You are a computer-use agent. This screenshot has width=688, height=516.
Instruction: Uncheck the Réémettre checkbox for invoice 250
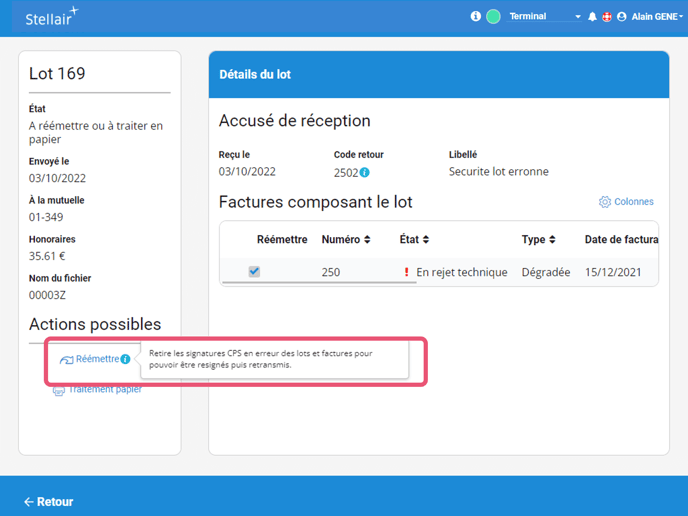(254, 271)
